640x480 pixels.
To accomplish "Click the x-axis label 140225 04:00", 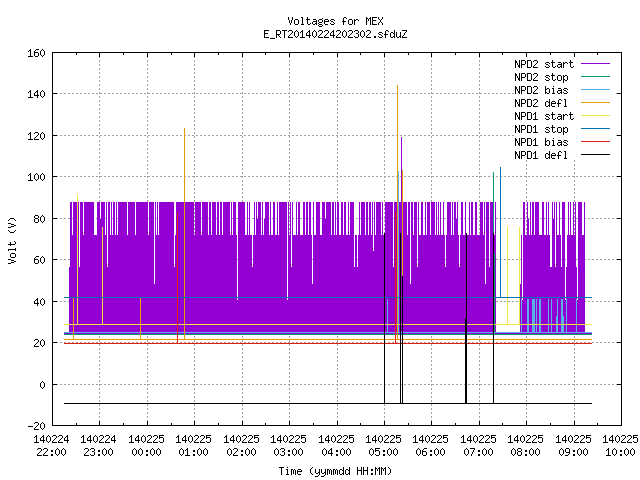I will pyautogui.click(x=336, y=446).
